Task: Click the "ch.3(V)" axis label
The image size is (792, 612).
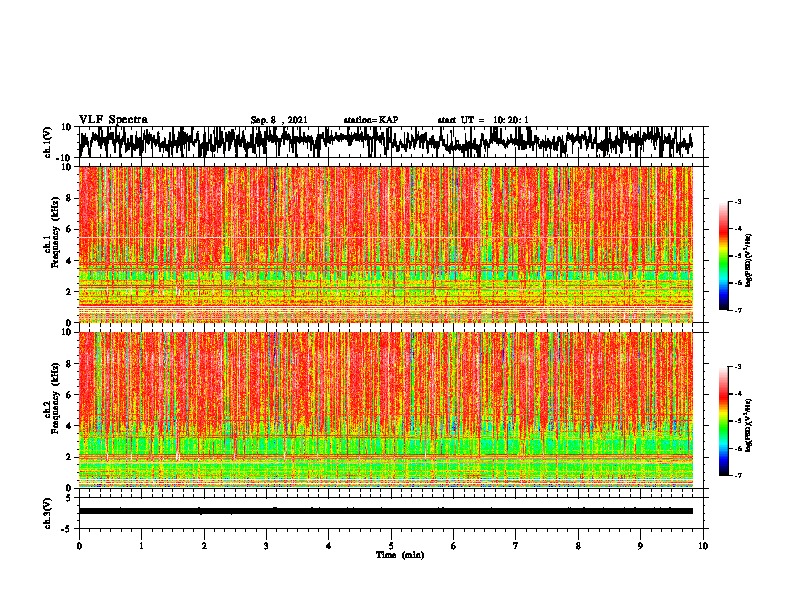Action: tap(48, 513)
